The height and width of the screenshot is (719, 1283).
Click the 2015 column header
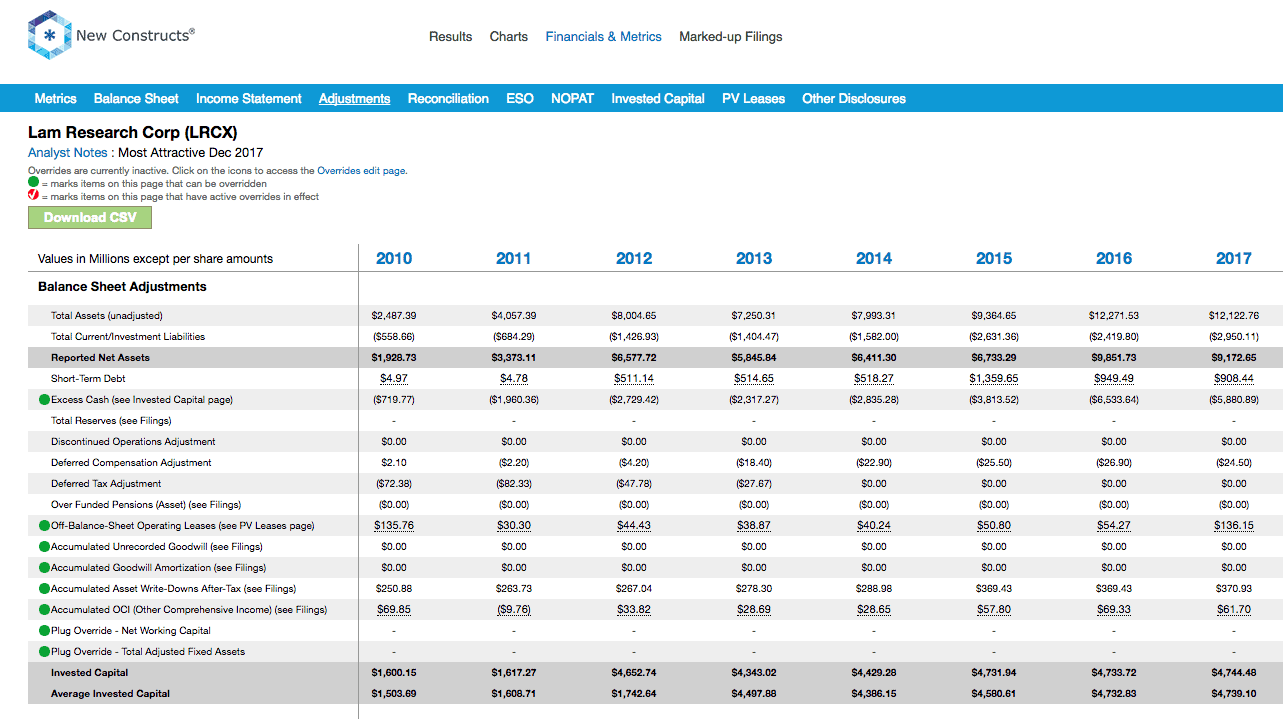click(x=994, y=258)
